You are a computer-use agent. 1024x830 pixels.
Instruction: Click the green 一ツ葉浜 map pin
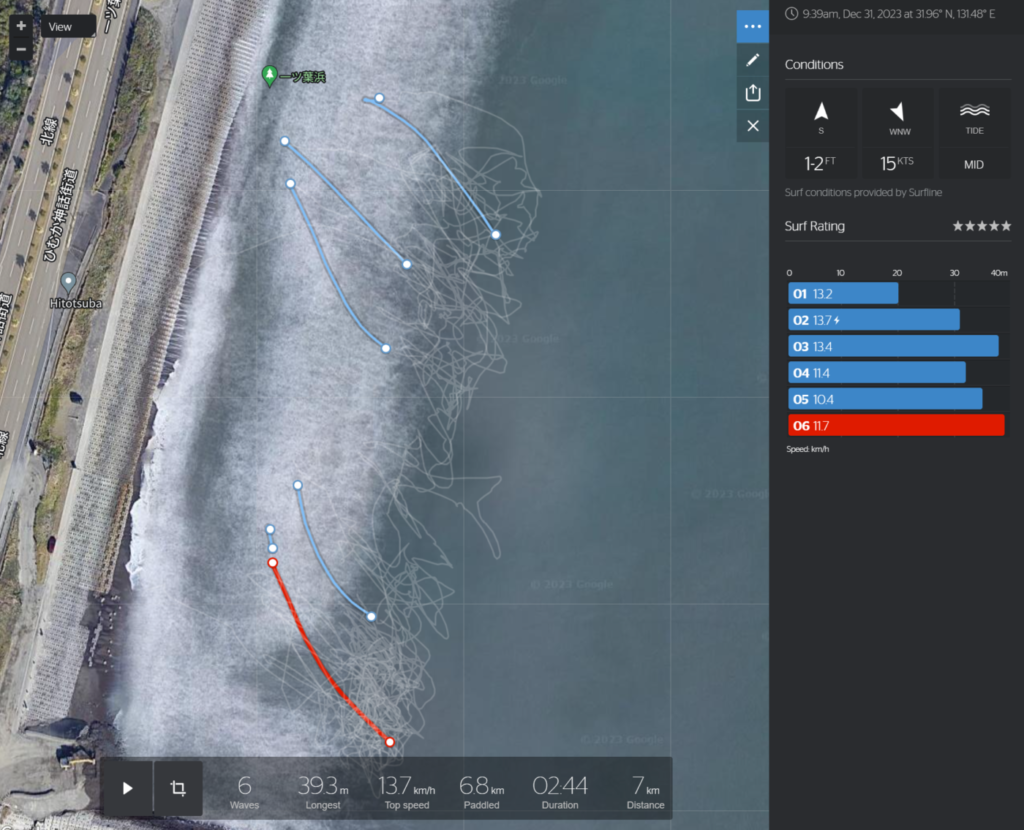tap(269, 75)
